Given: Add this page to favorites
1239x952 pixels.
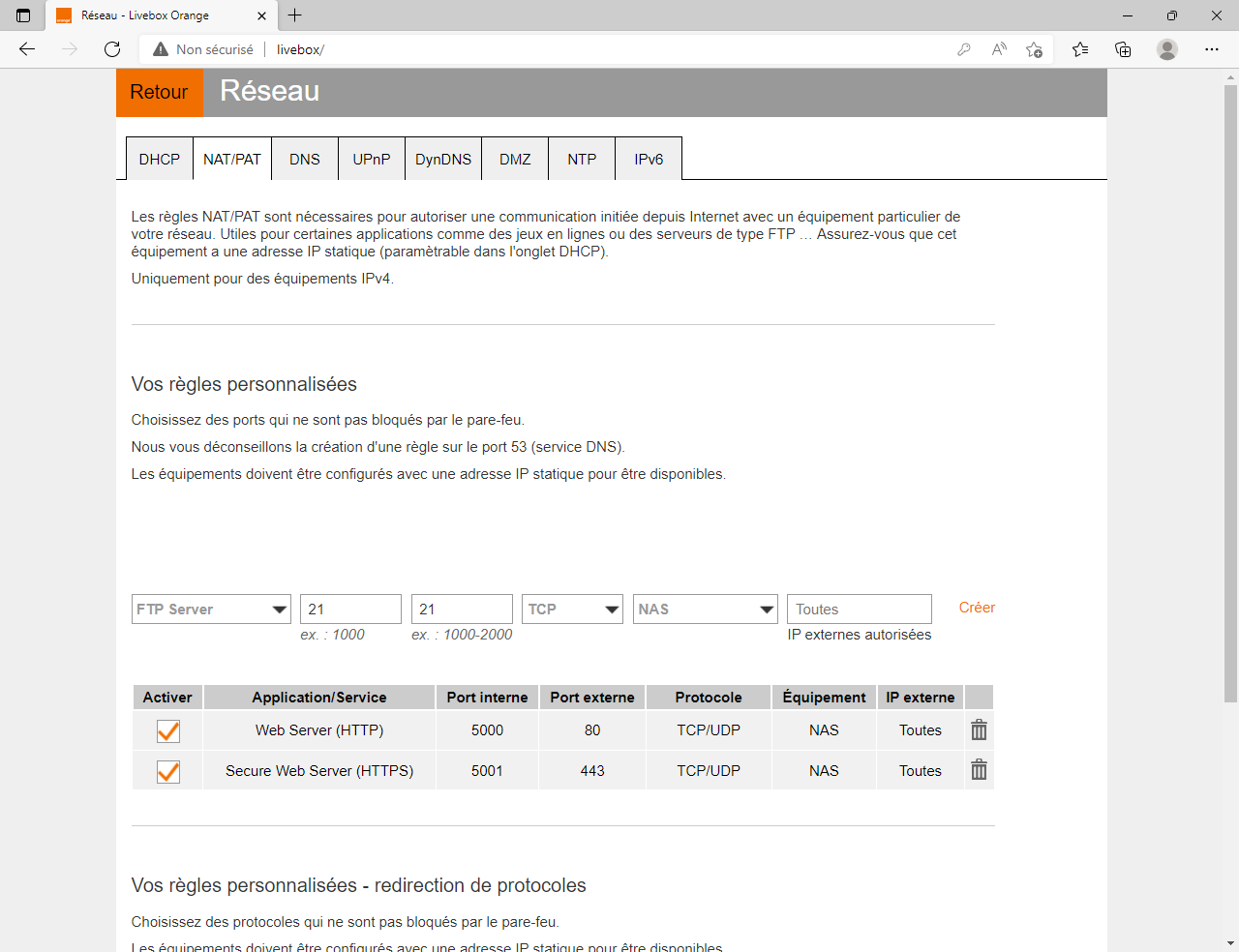Looking at the screenshot, I should coord(1034,49).
